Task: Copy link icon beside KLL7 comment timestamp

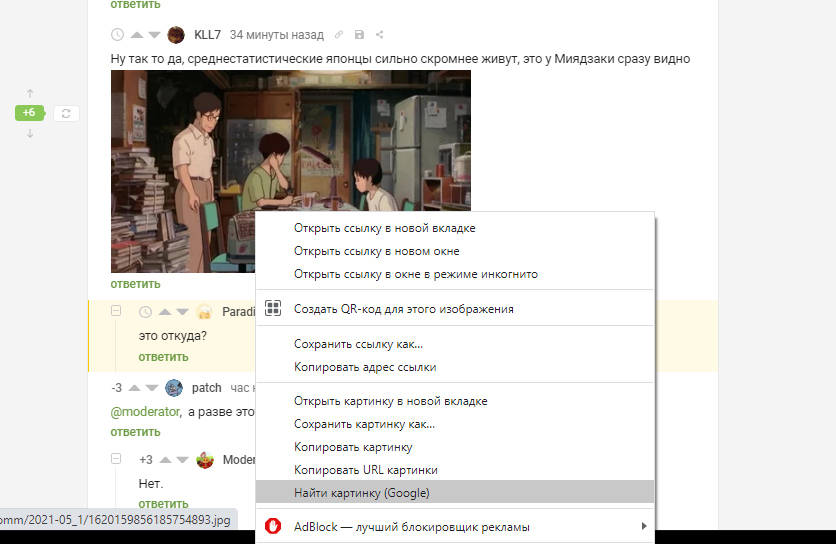Action: tap(339, 35)
